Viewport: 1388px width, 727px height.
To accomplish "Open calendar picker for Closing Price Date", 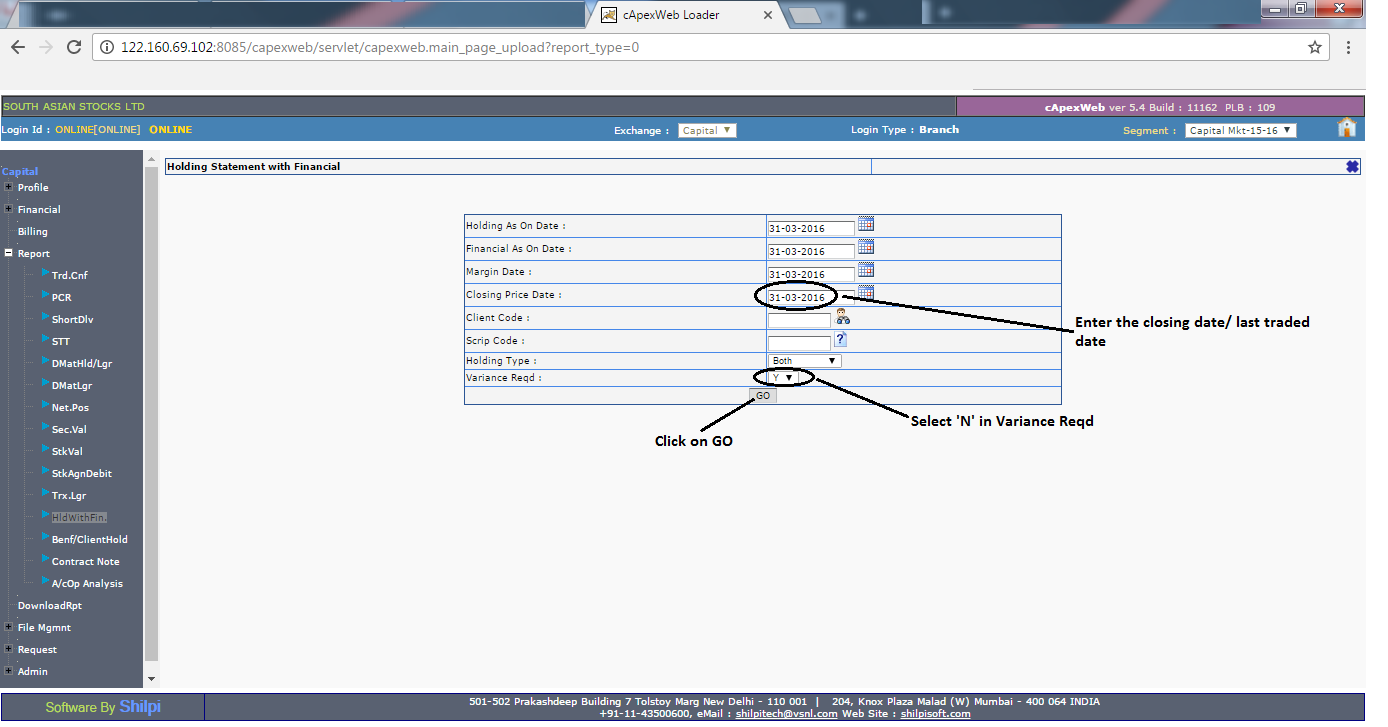I will 866,293.
